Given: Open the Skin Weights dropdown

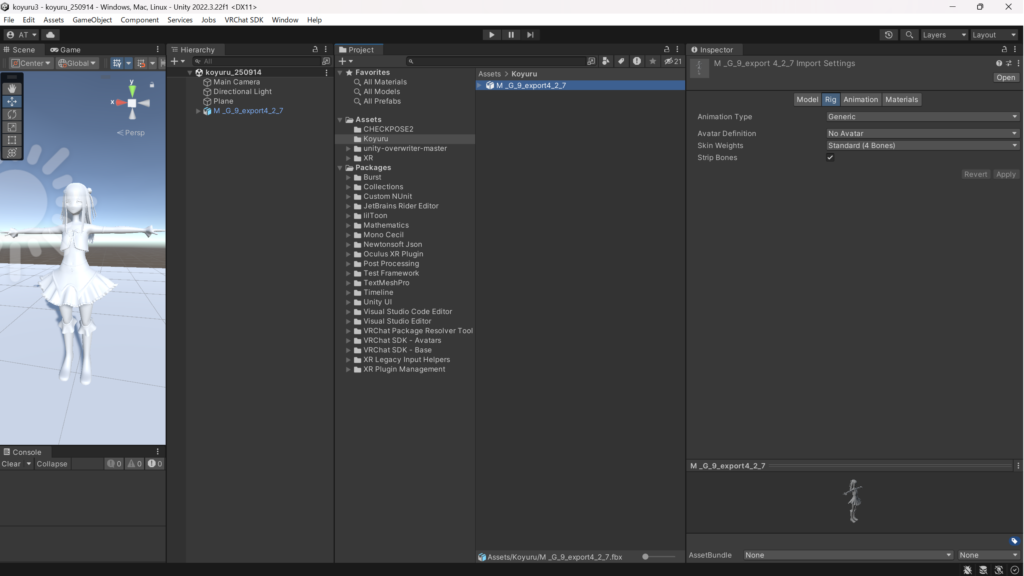Looking at the screenshot, I should point(921,146).
